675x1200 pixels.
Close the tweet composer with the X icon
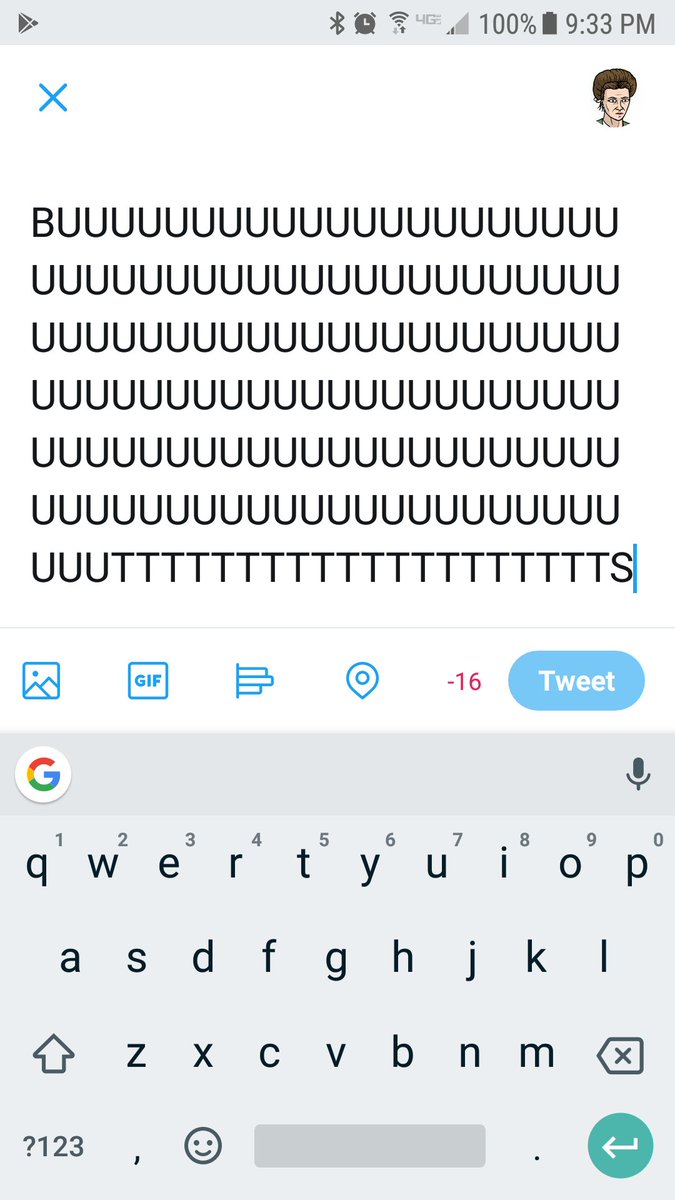pos(52,97)
